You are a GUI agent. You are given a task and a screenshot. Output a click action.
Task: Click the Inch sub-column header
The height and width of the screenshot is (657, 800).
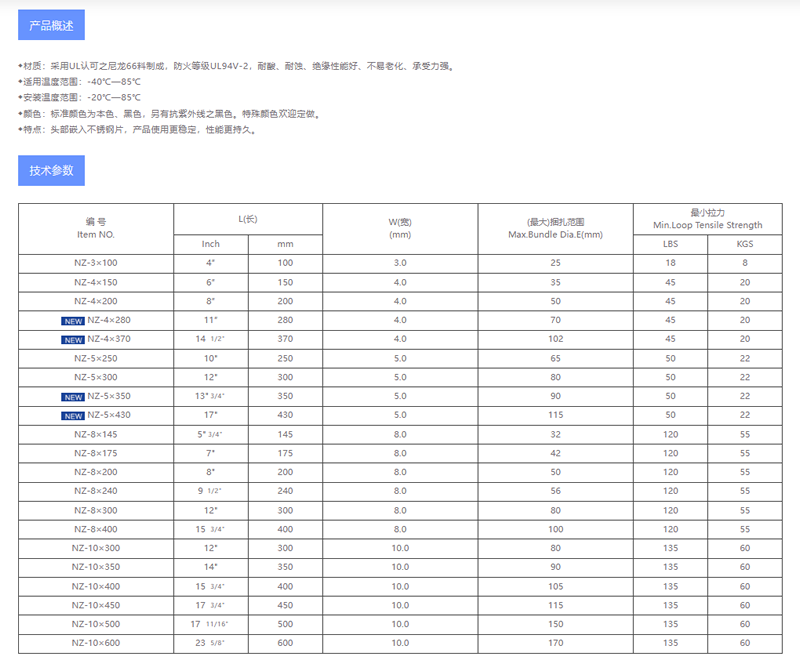210,243
